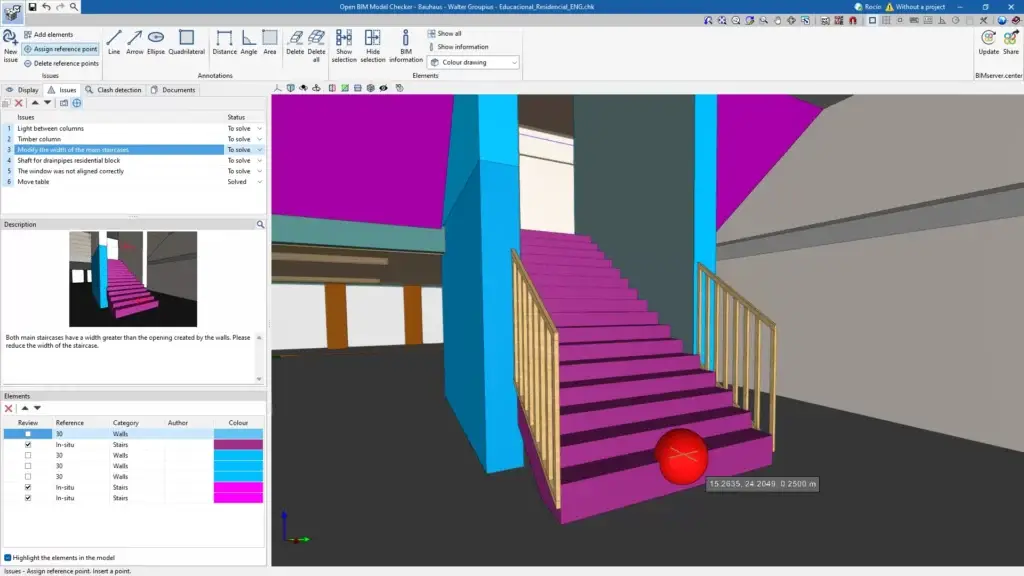Open the Documents tab
1024x576 pixels.
click(173, 90)
